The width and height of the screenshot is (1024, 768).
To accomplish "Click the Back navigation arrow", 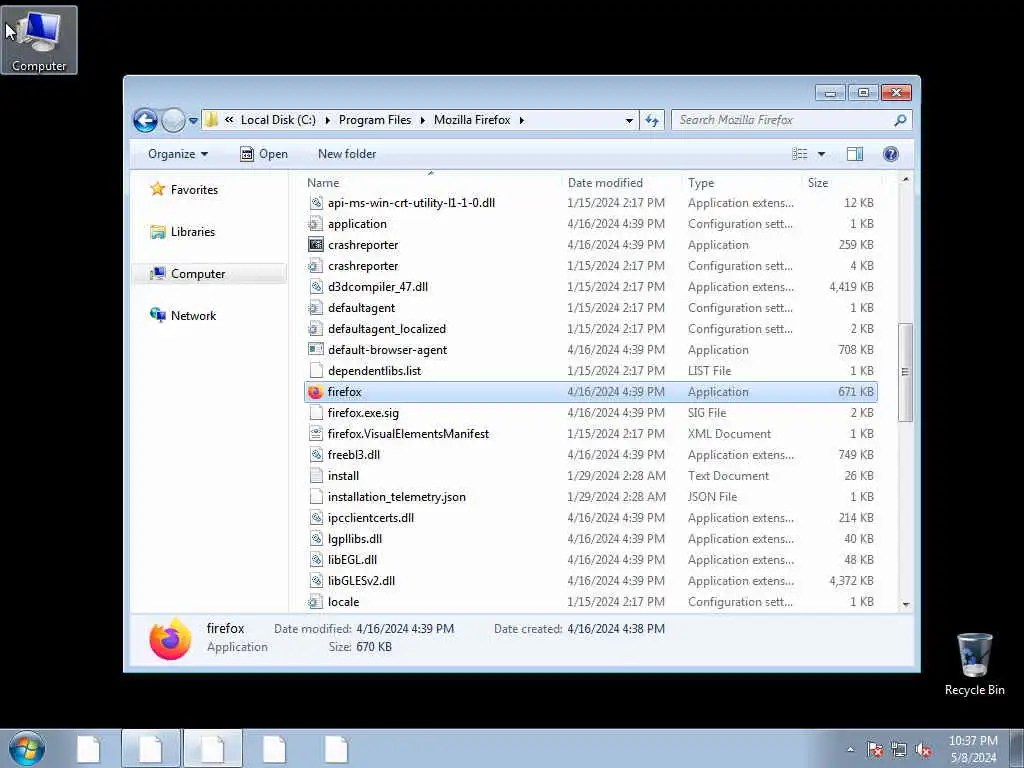I will pyautogui.click(x=145, y=120).
